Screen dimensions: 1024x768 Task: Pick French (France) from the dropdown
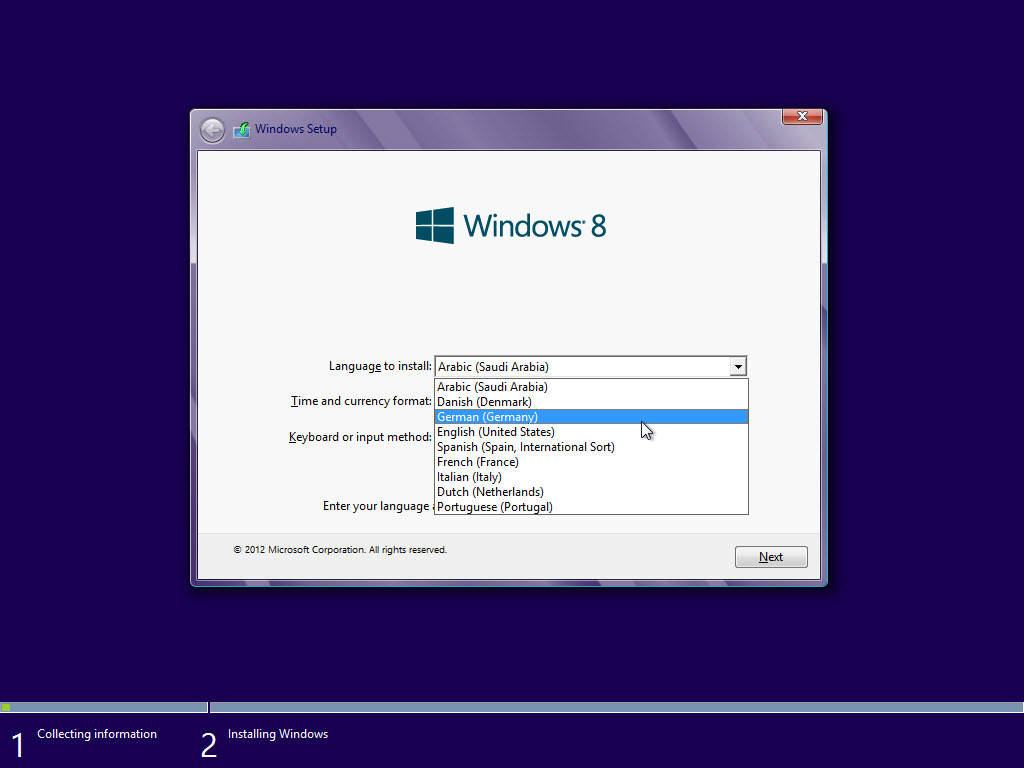coord(591,462)
